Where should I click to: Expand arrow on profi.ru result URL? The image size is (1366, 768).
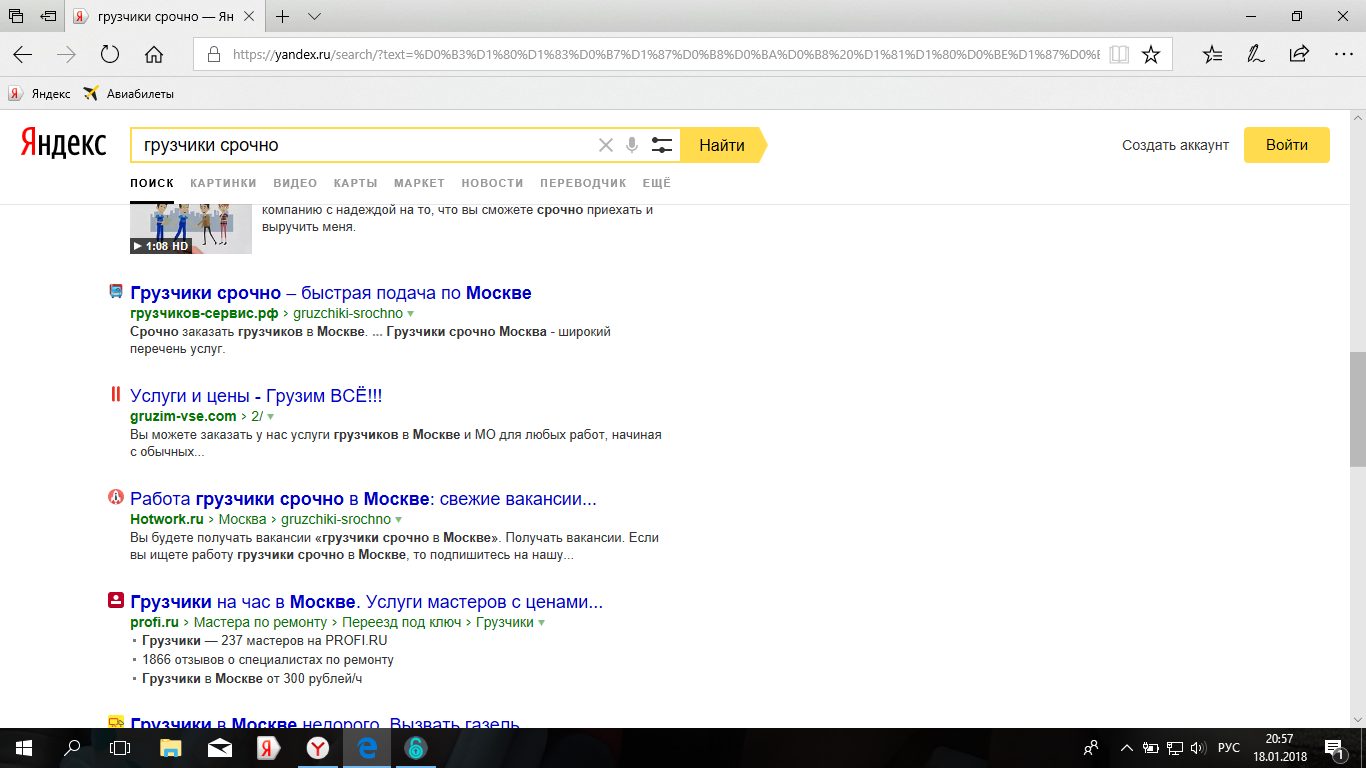tap(541, 623)
